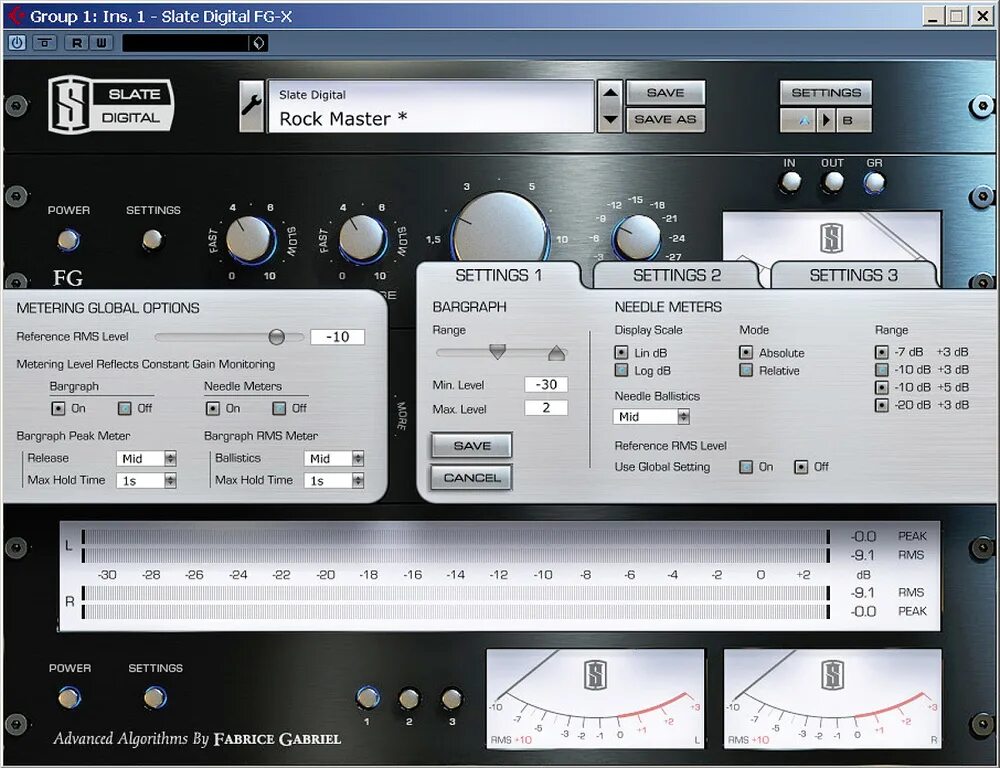1000x768 pixels.
Task: Open the top-right SETTINGS button
Action: tap(826, 93)
